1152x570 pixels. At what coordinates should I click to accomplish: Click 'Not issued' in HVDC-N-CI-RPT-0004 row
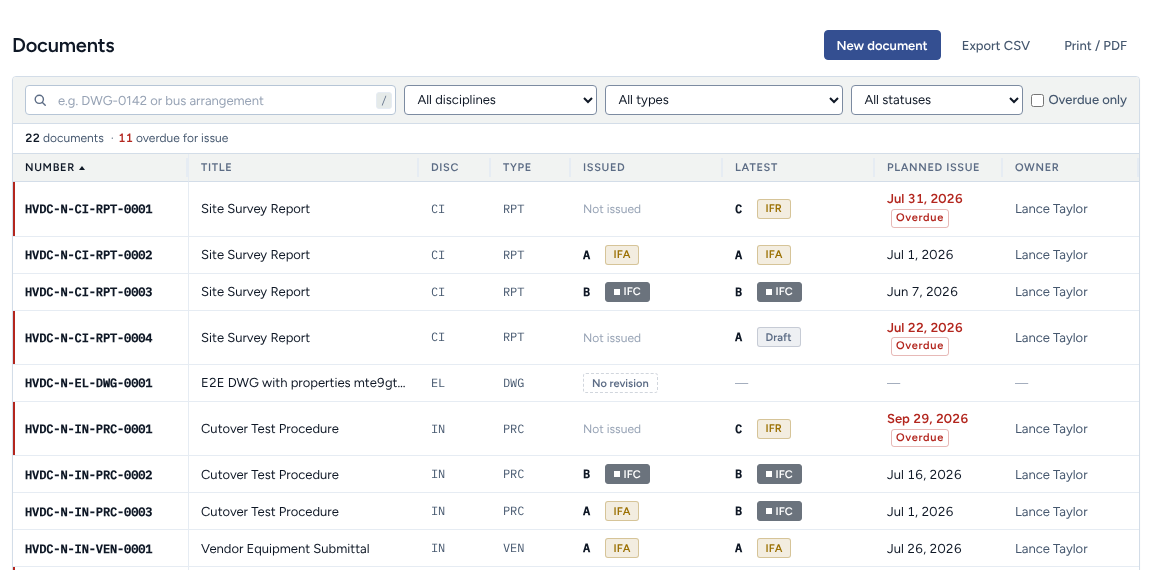tap(612, 338)
